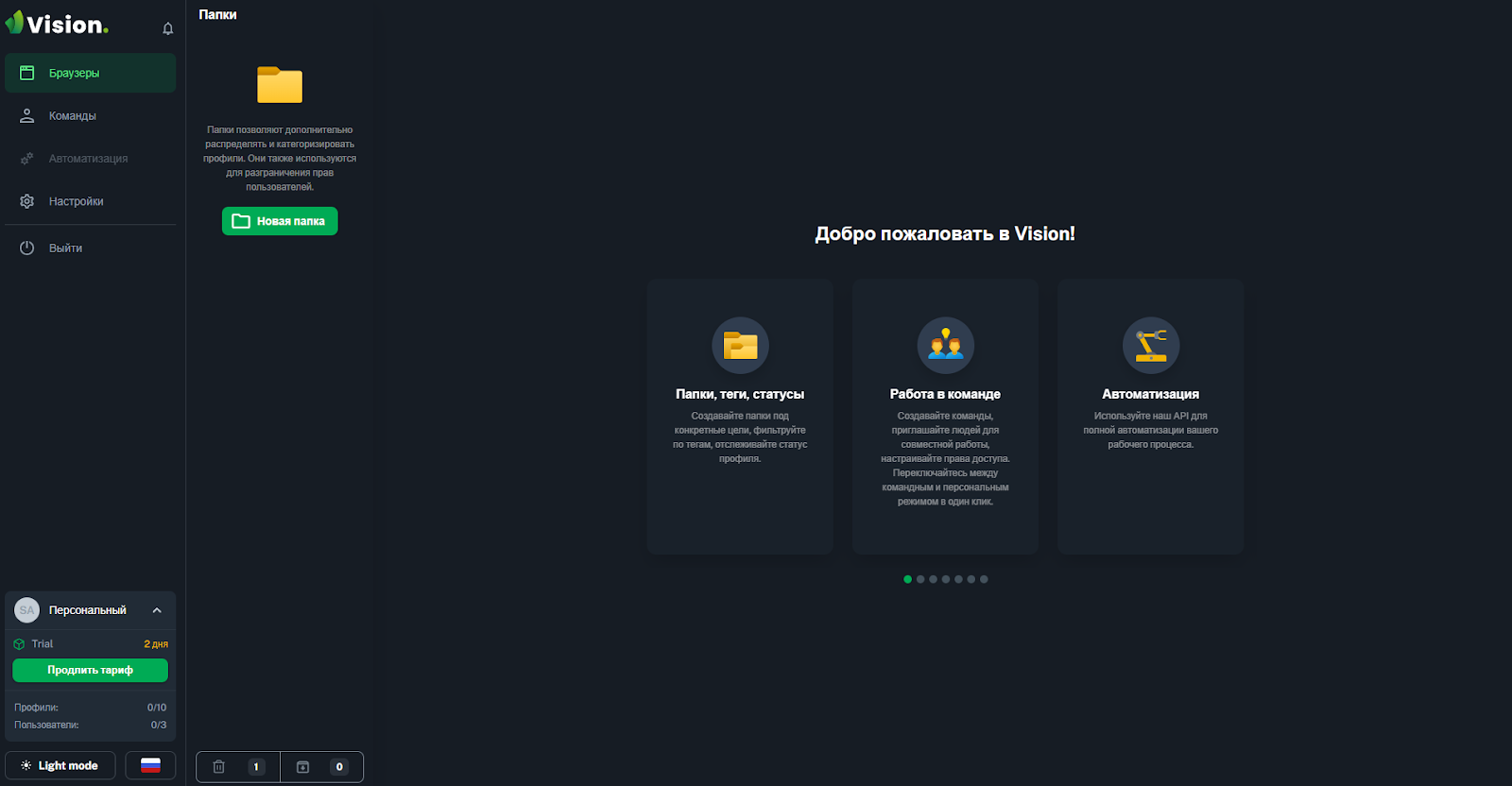Open the trash bin
The image size is (1512, 786).
tap(219, 767)
